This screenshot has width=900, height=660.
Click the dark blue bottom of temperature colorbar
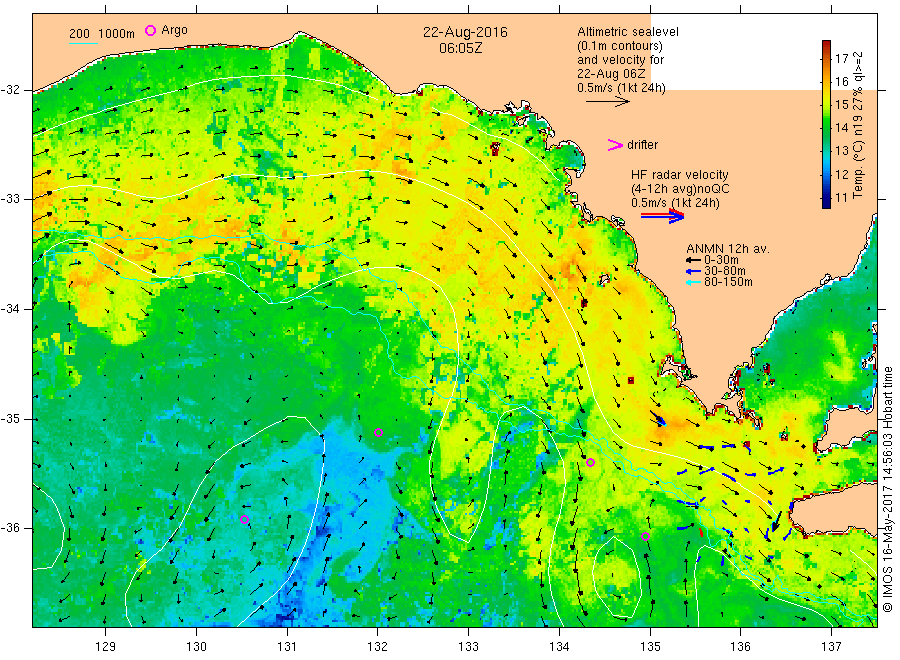click(x=827, y=202)
